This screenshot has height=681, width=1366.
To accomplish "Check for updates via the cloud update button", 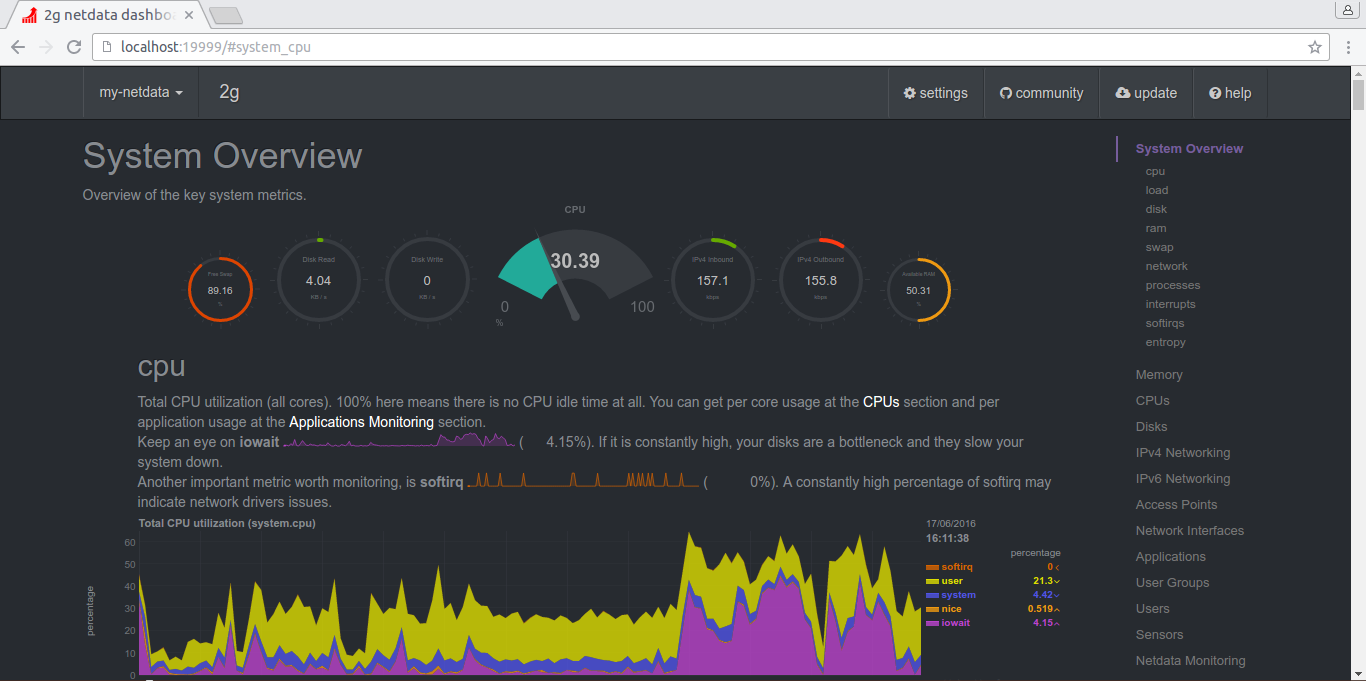I will click(x=1146, y=93).
